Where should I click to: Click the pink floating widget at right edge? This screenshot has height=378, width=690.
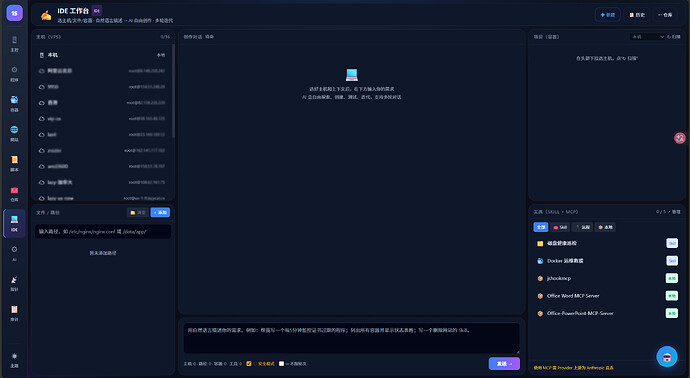(x=680, y=138)
